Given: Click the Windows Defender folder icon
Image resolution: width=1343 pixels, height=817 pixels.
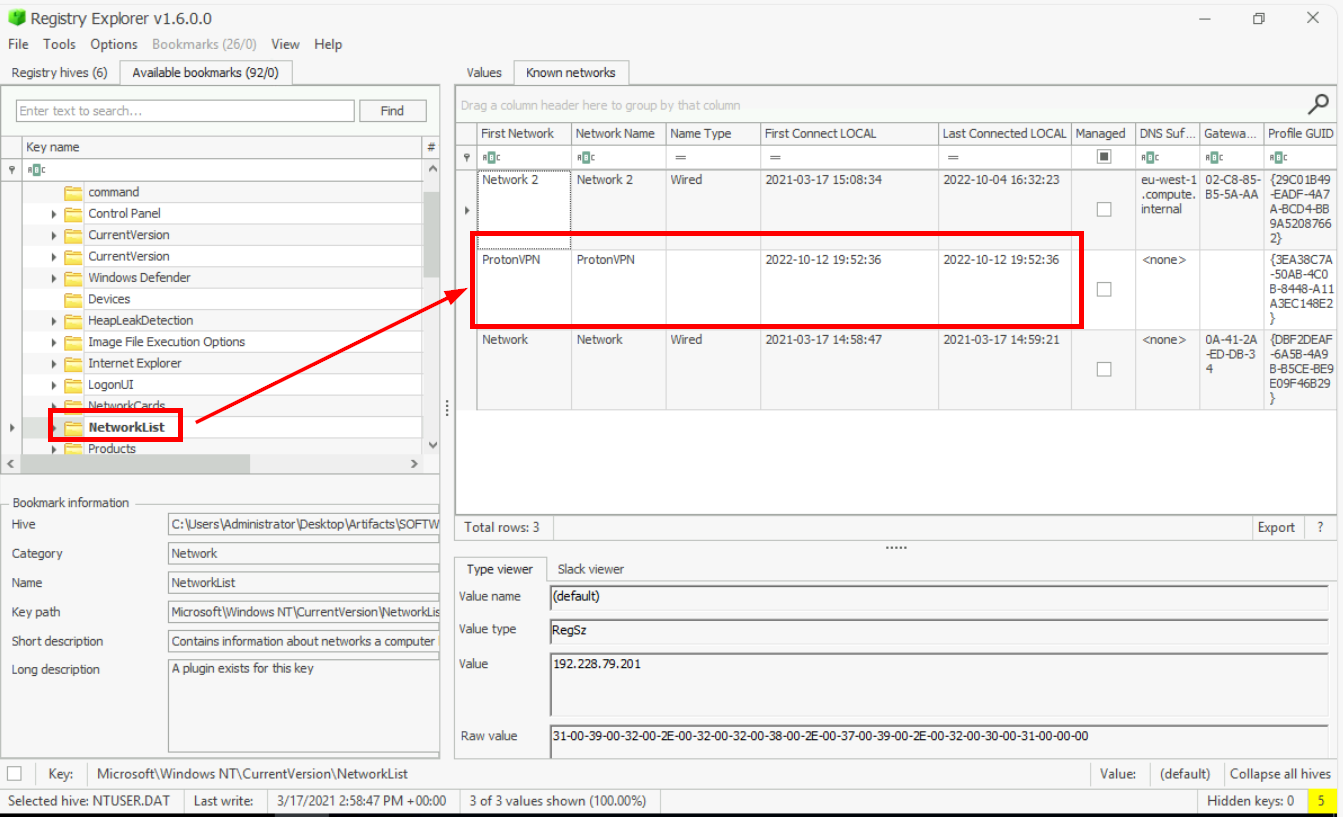Looking at the screenshot, I should 73,278.
